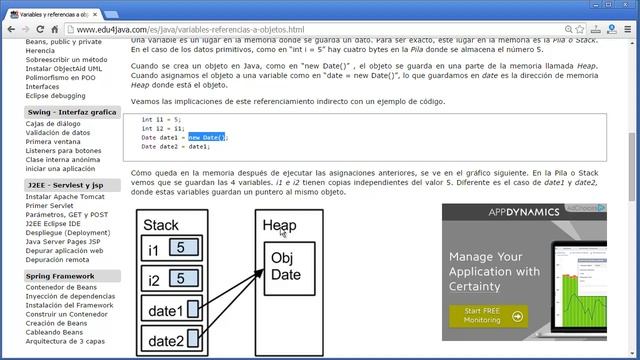
Task: Open Instalar Apache Tomcat link
Action: tap(65, 197)
